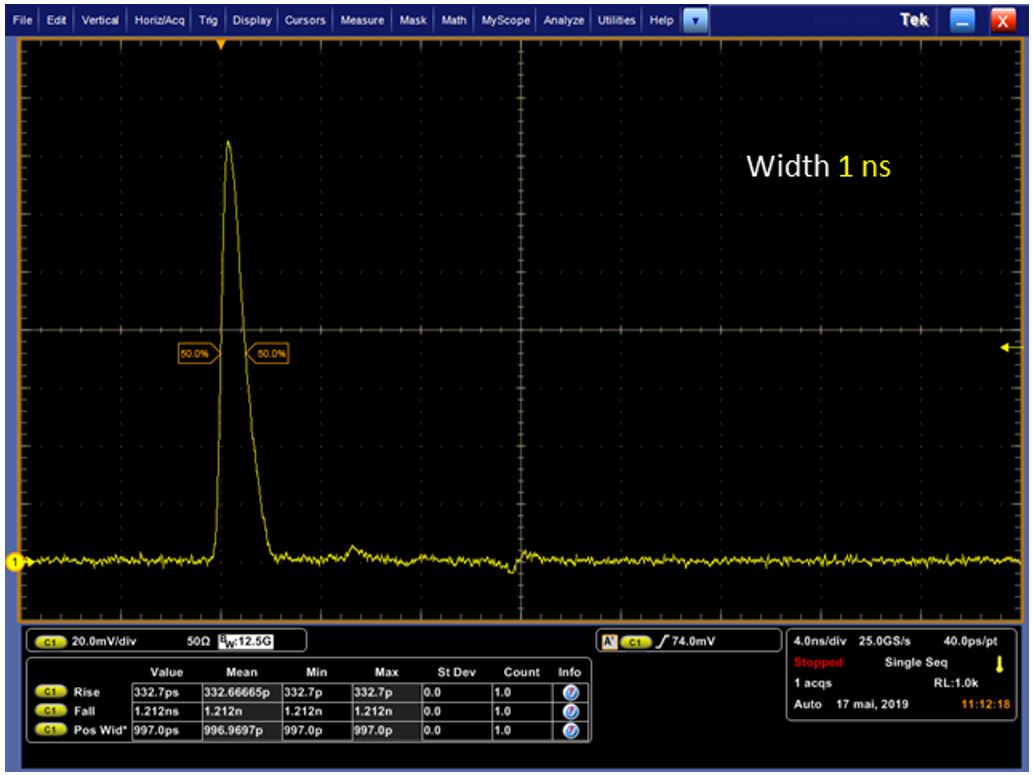This screenshot has width=1033, height=775.
Task: Click the C1 badge on the Pos Wid row
Action: pyautogui.click(x=51, y=730)
